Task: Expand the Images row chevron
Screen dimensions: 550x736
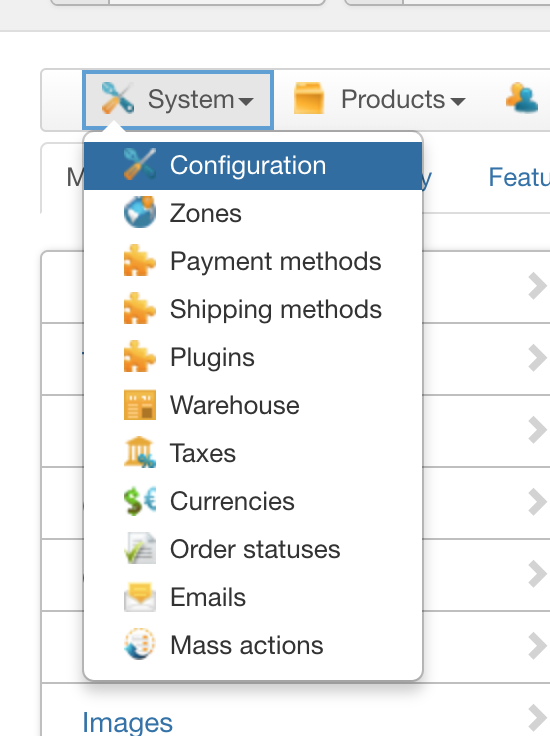Action: tap(538, 718)
